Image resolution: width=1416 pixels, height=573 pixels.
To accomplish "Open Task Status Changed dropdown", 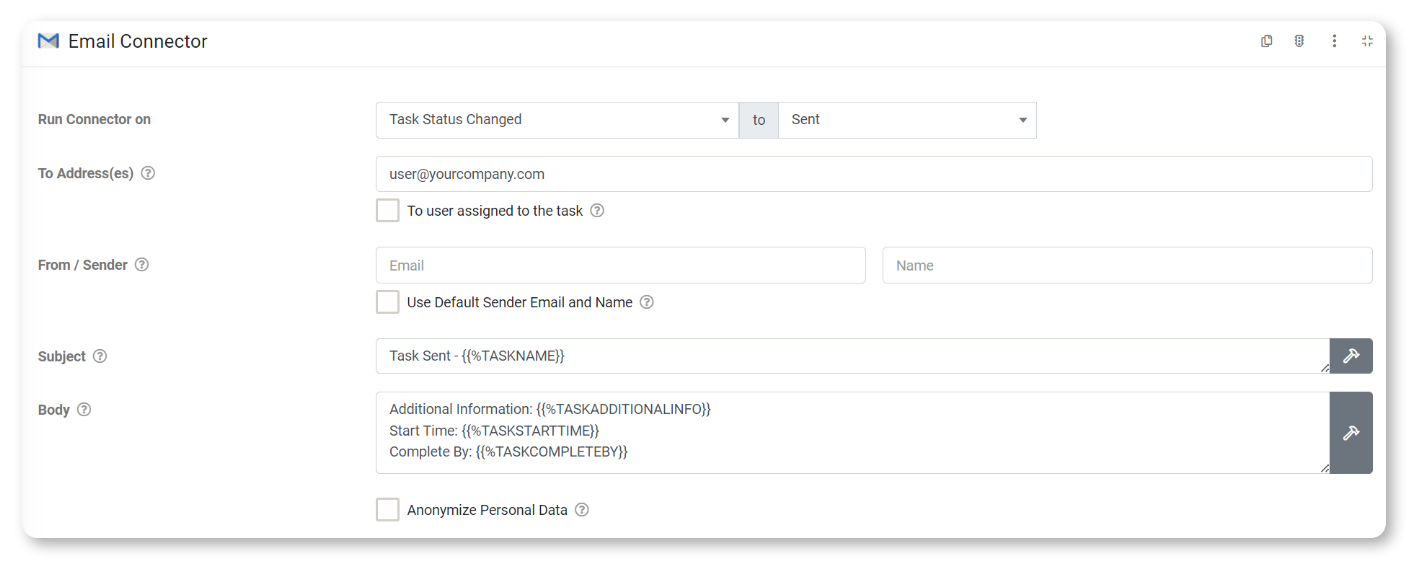I will pyautogui.click(x=557, y=120).
